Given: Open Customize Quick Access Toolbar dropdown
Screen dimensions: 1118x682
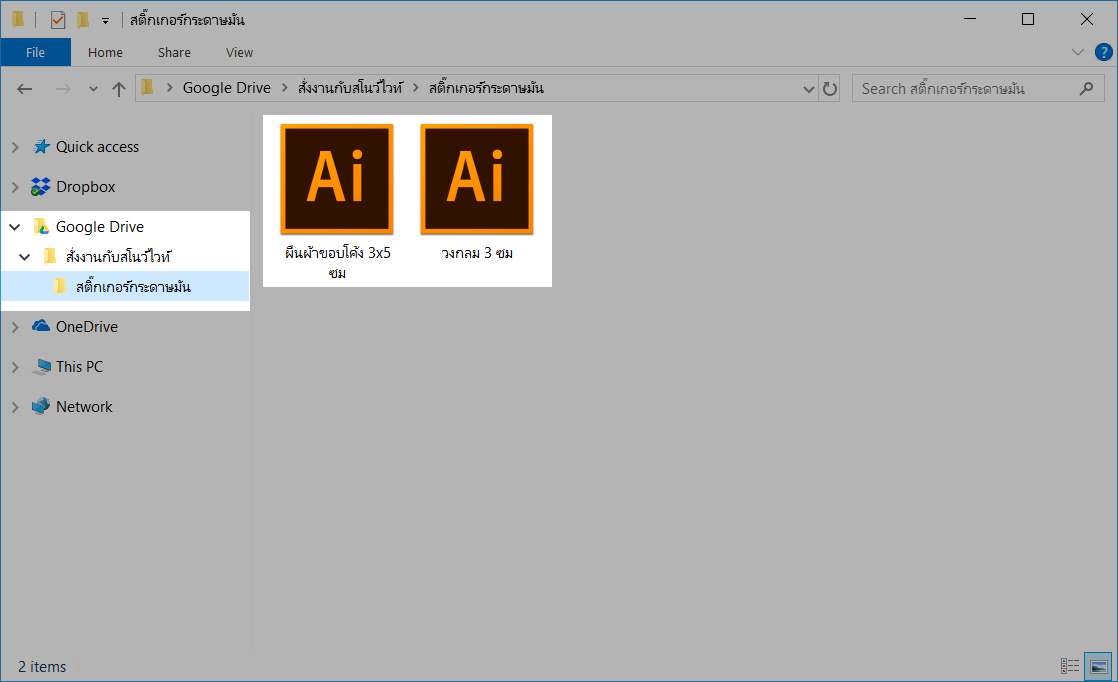Looking at the screenshot, I should 105,21.
